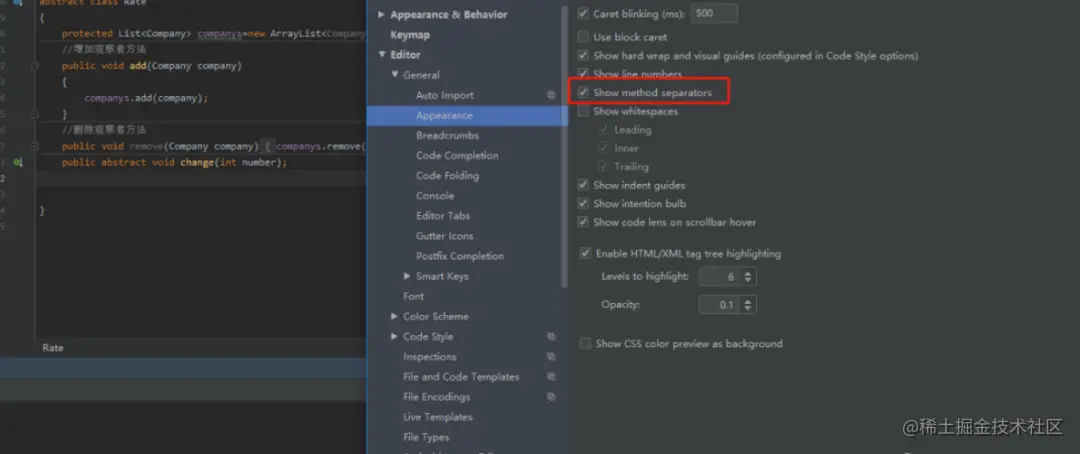The width and height of the screenshot is (1080, 454).
Task: Select Postfix Completion entry
Action: (x=460, y=256)
